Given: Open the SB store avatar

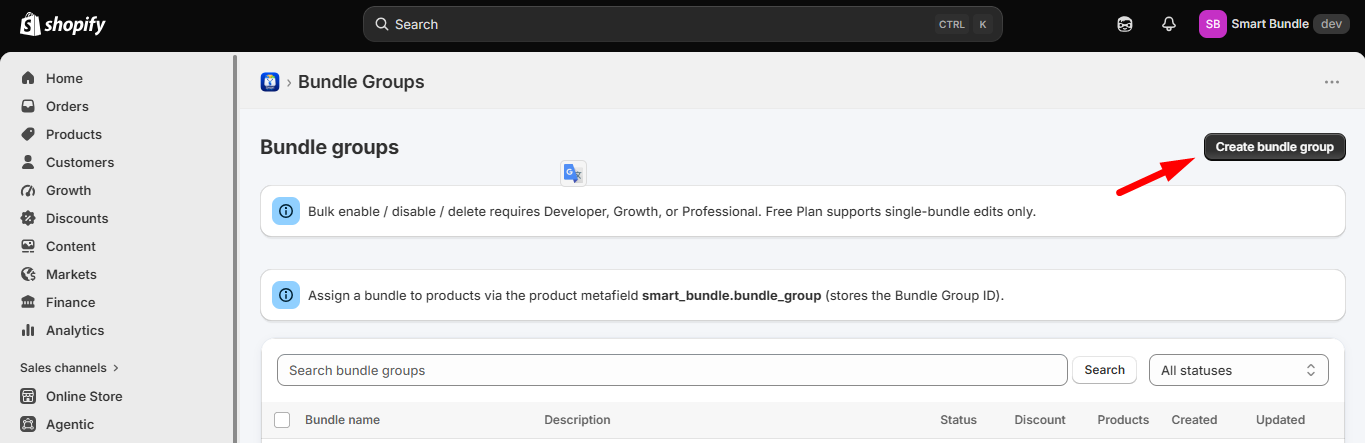Looking at the screenshot, I should pos(1213,24).
